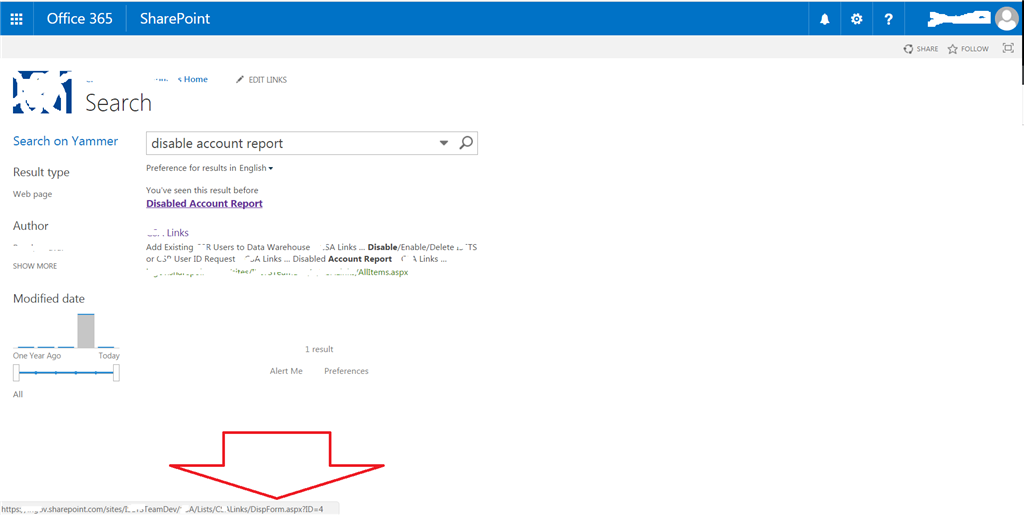Click the user profile avatar
The width and height of the screenshot is (1024, 515).
click(1006, 19)
